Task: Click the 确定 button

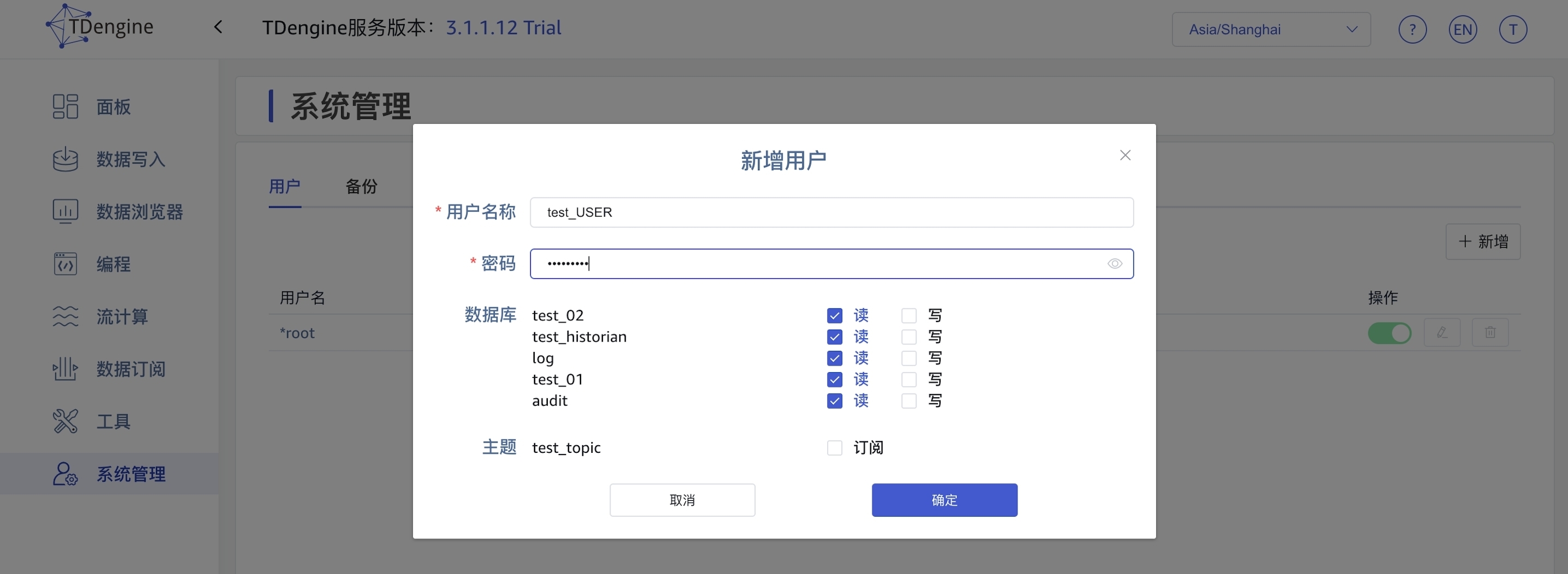Action: pyautogui.click(x=944, y=500)
